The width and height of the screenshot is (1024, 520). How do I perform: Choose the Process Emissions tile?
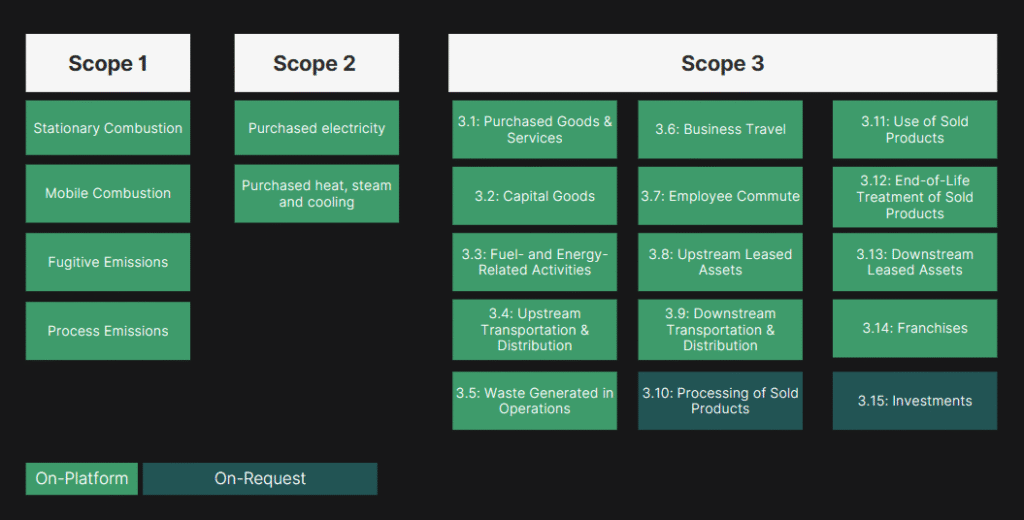point(108,331)
